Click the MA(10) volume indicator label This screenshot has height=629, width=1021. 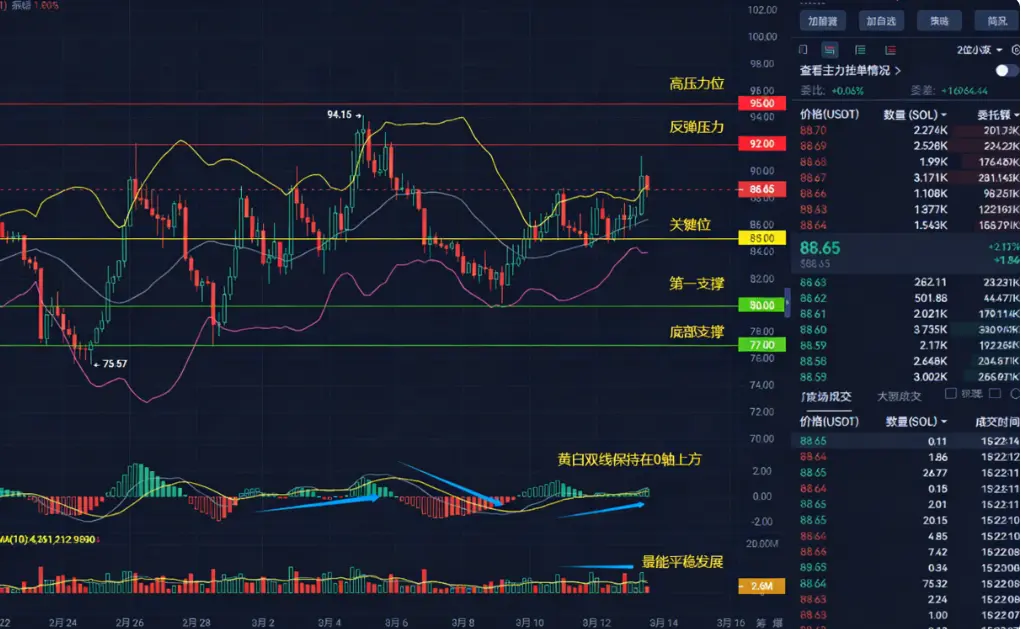(49, 539)
